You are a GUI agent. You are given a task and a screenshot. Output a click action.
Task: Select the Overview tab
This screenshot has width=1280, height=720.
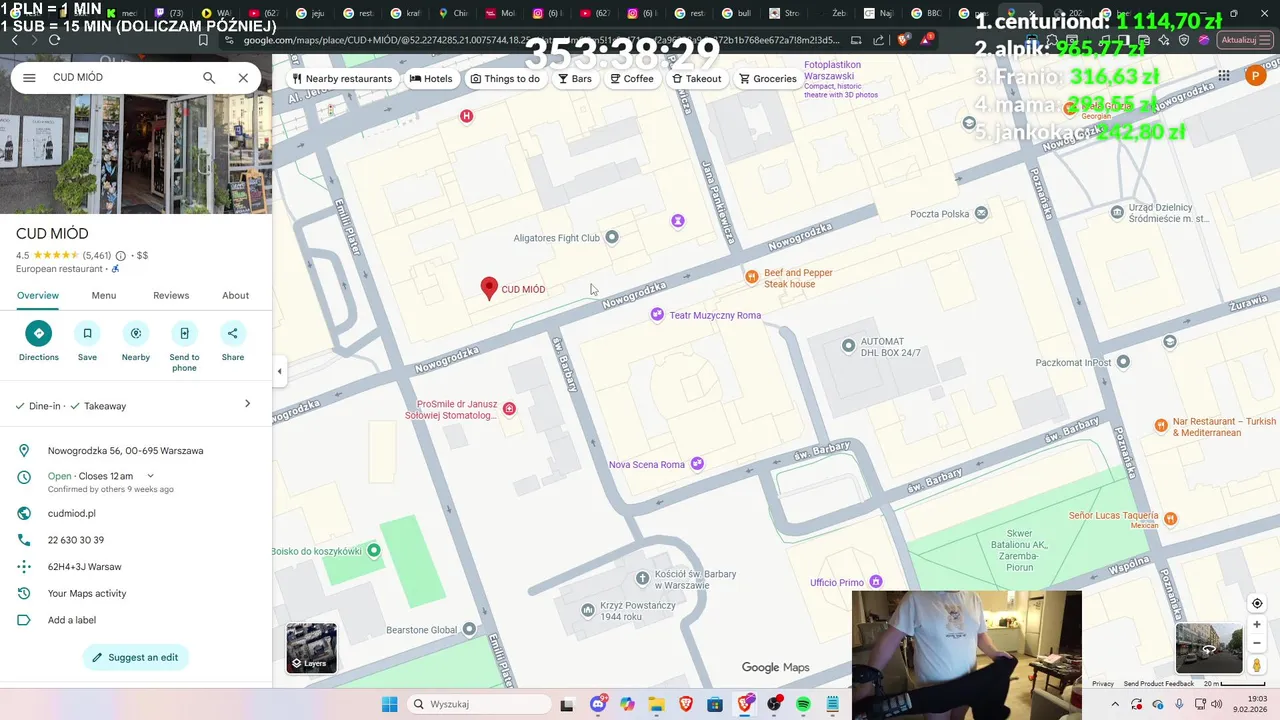[x=38, y=295]
